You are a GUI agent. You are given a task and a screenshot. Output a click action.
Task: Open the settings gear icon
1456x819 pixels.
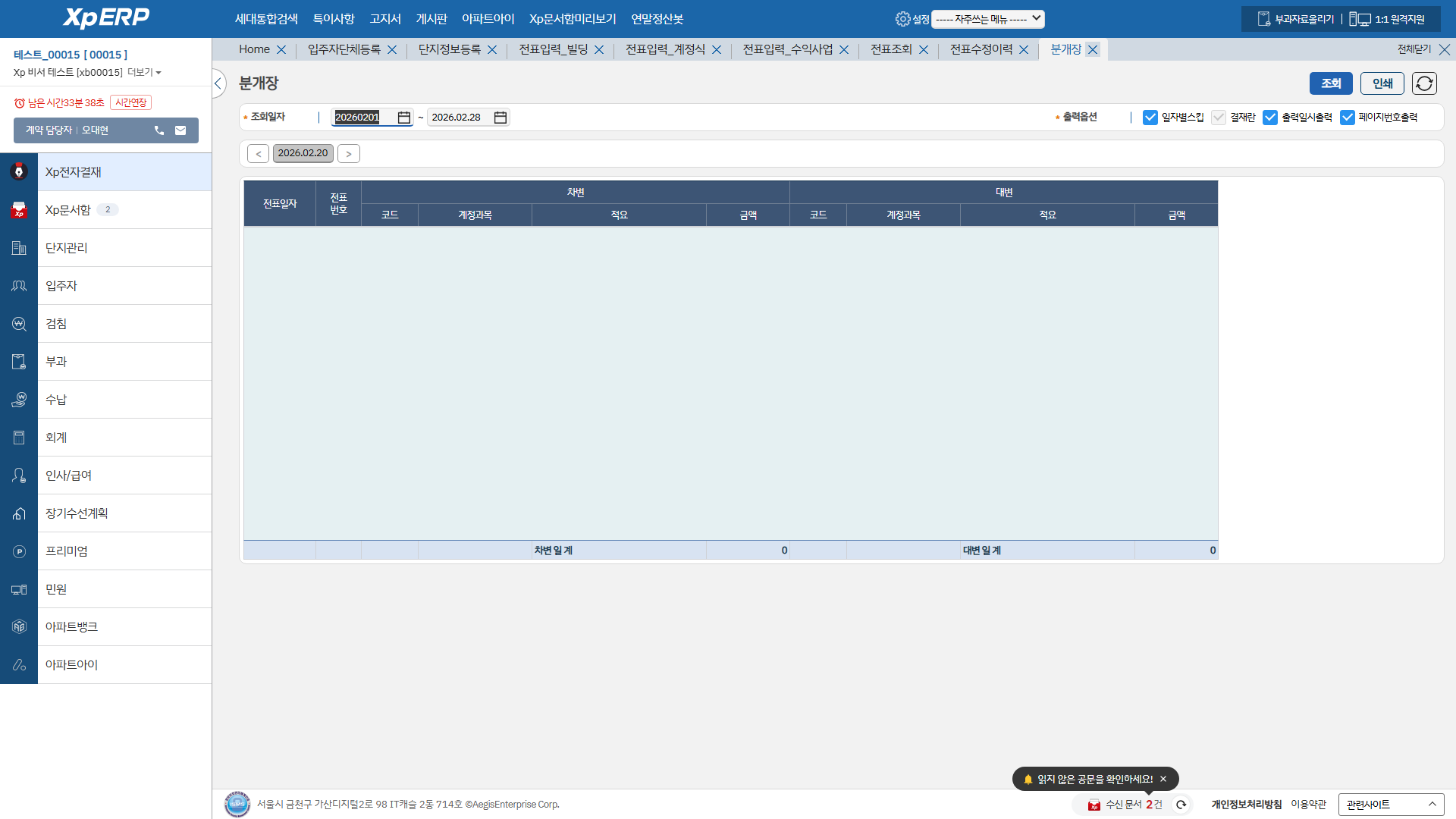point(902,19)
